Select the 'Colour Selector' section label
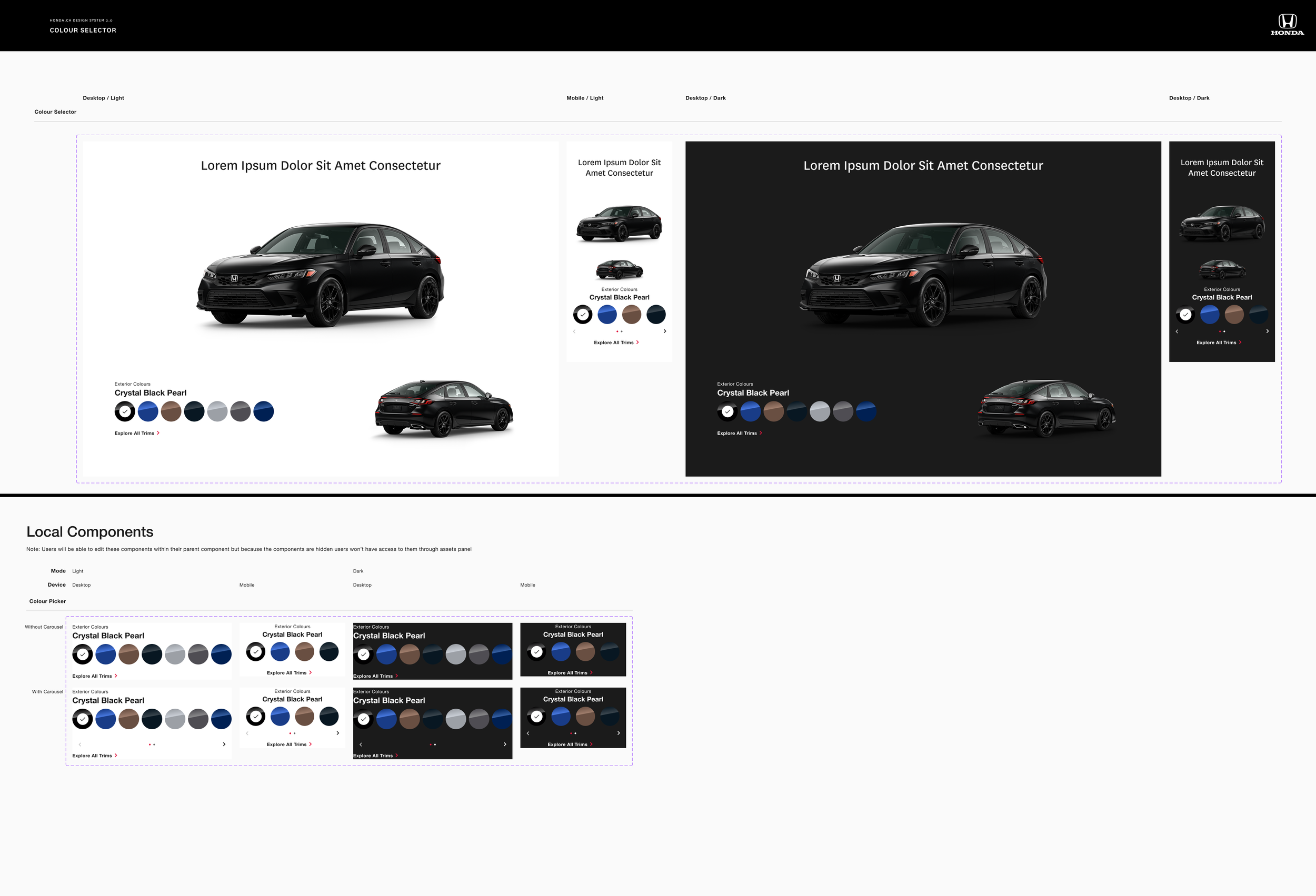Viewport: 1316px width, 896px height. [x=55, y=112]
